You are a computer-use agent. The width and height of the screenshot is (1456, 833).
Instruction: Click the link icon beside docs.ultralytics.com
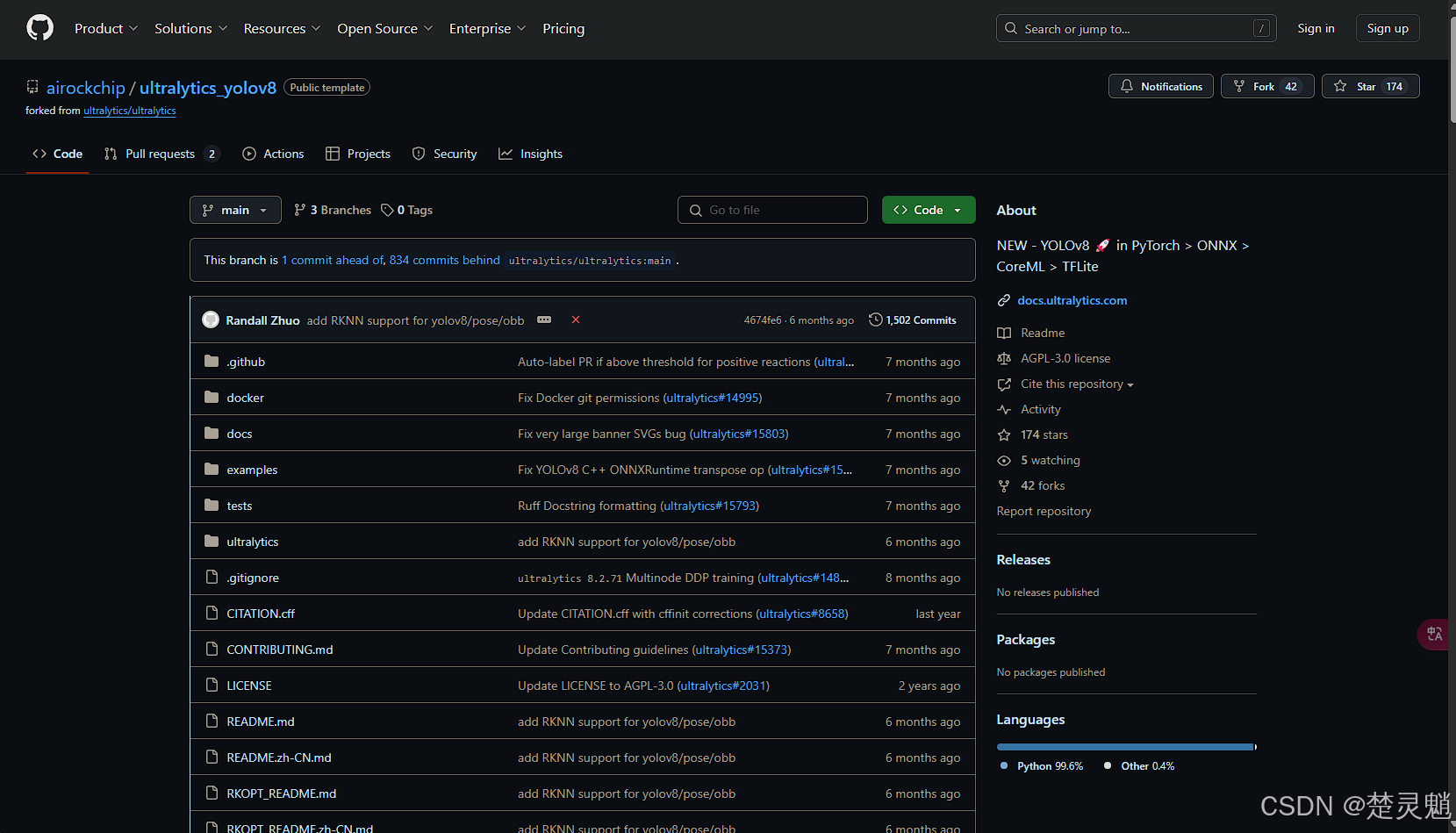pyautogui.click(x=1004, y=300)
